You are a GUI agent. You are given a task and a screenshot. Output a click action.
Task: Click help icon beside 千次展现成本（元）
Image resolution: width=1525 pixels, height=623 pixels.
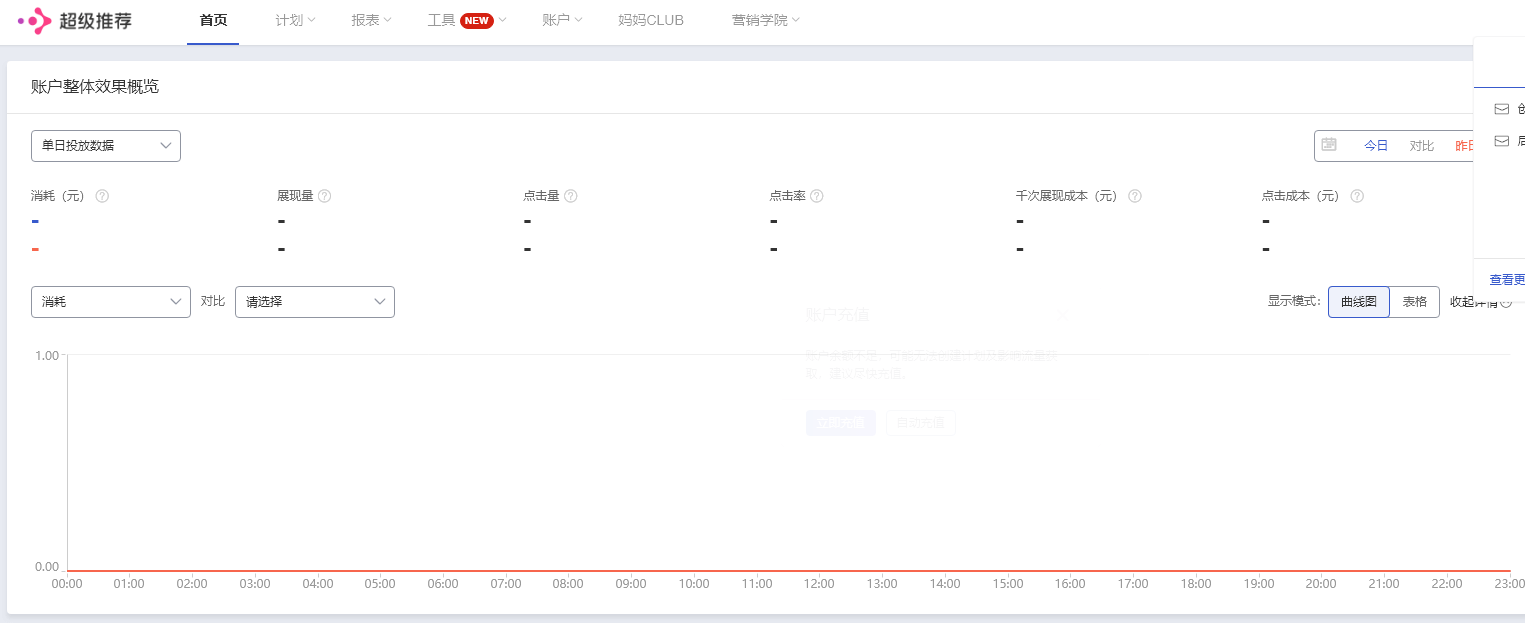(1134, 196)
